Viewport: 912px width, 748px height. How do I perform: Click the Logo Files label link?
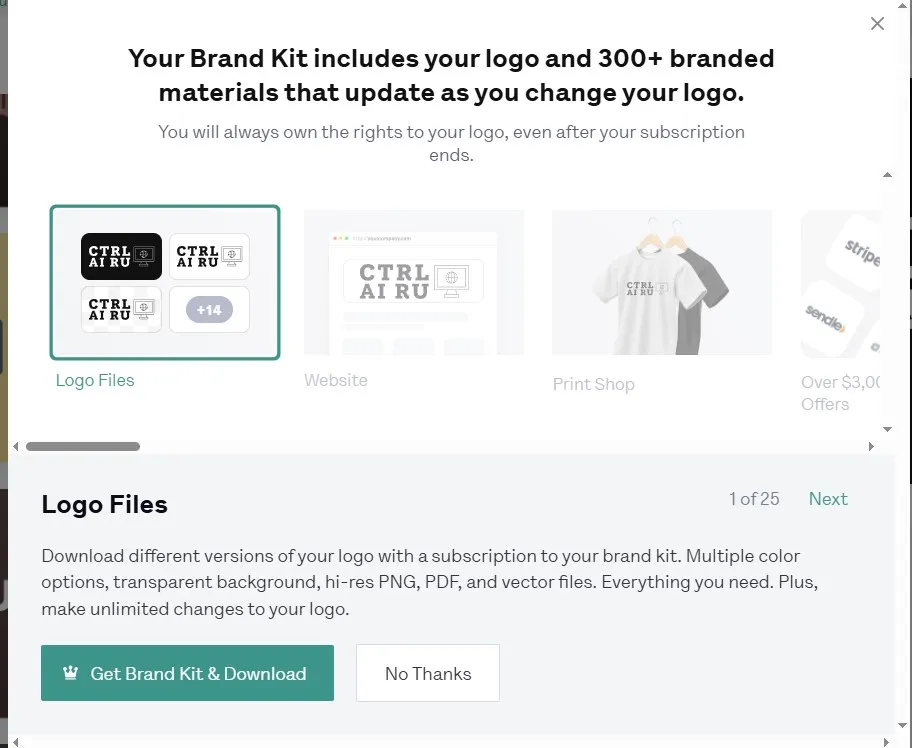tap(95, 380)
